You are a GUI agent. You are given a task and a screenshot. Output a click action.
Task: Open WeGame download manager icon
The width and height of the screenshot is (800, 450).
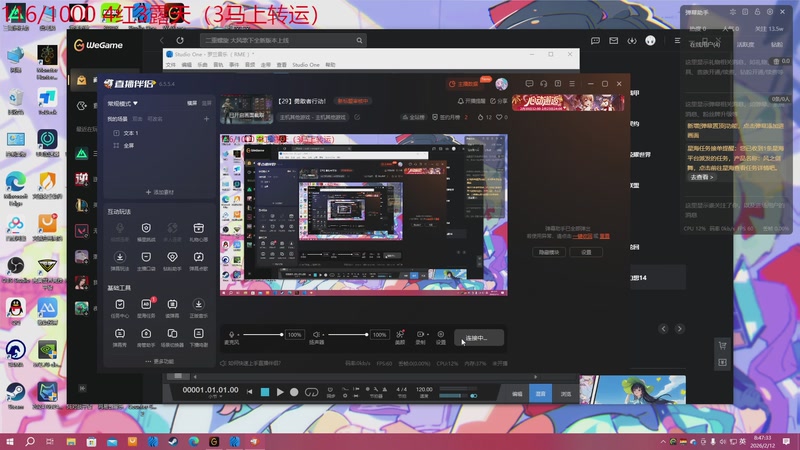pyautogui.click(x=632, y=41)
